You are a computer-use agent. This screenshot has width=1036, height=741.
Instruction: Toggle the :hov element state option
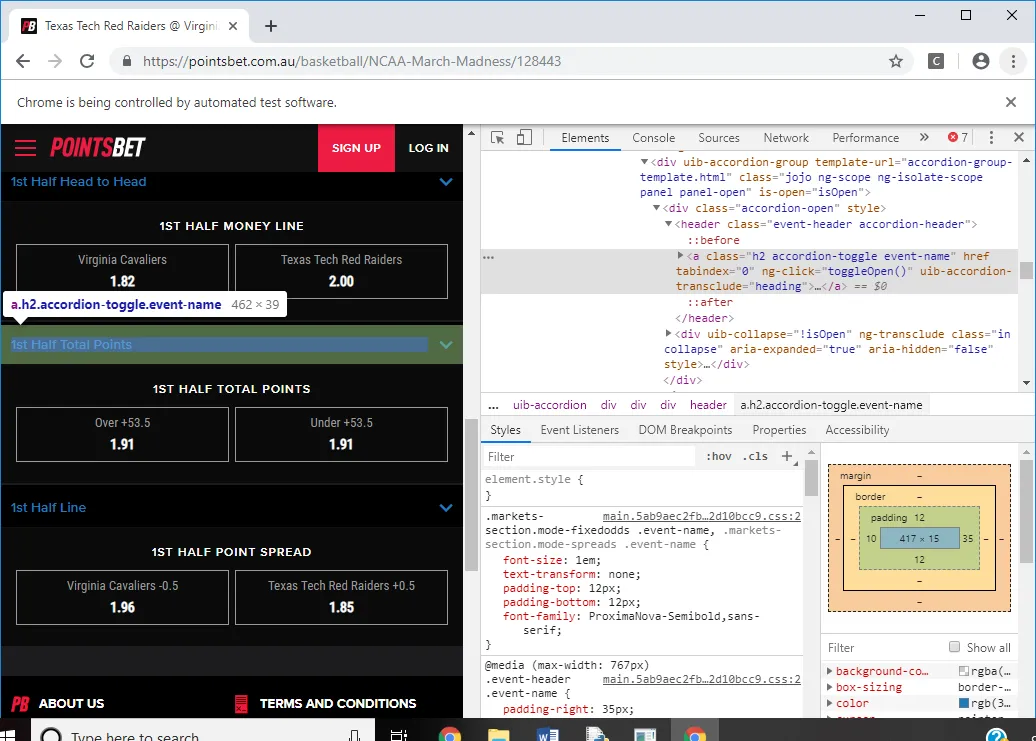(x=718, y=456)
